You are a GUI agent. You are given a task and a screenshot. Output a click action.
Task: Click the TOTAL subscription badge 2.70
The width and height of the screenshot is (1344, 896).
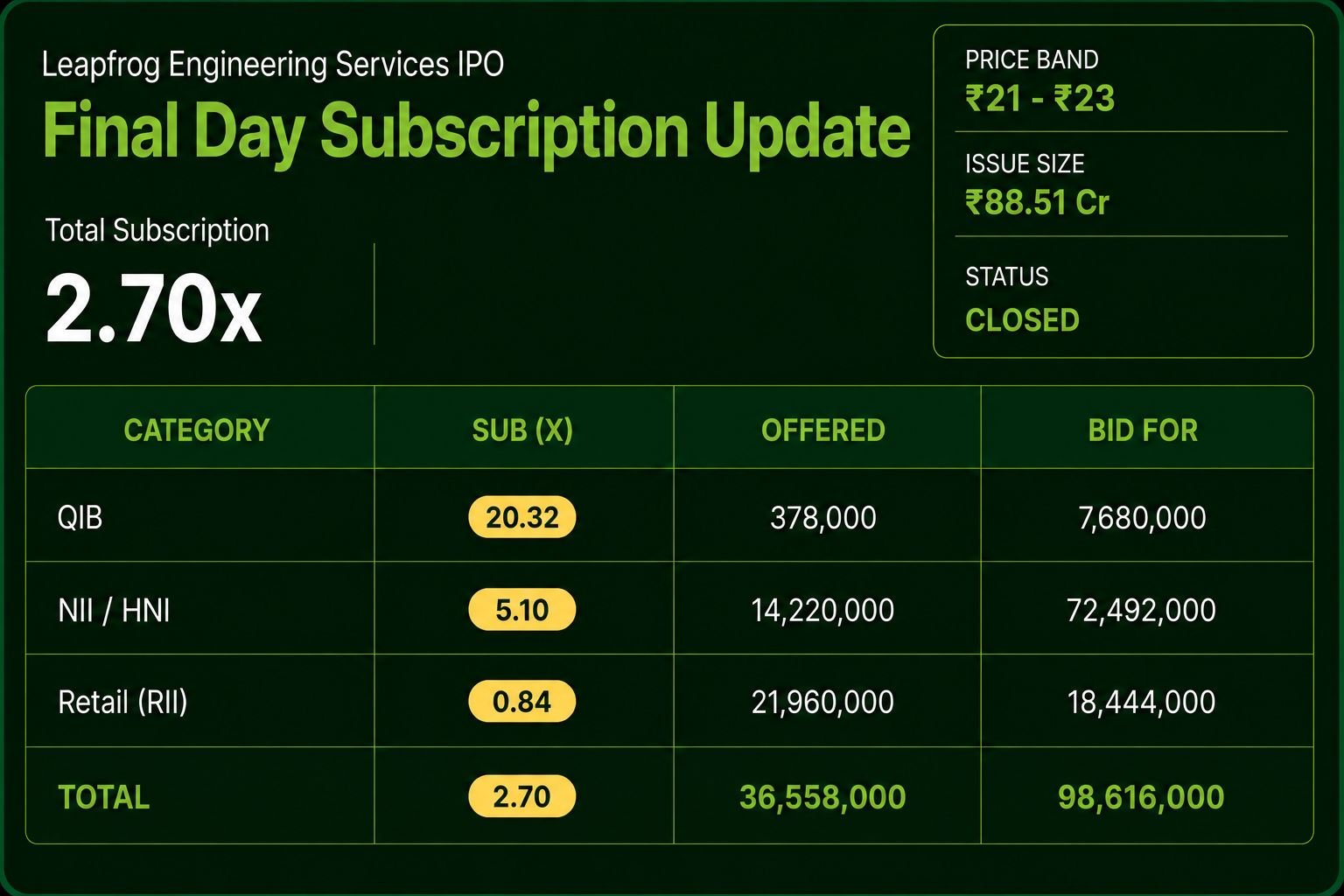522,796
